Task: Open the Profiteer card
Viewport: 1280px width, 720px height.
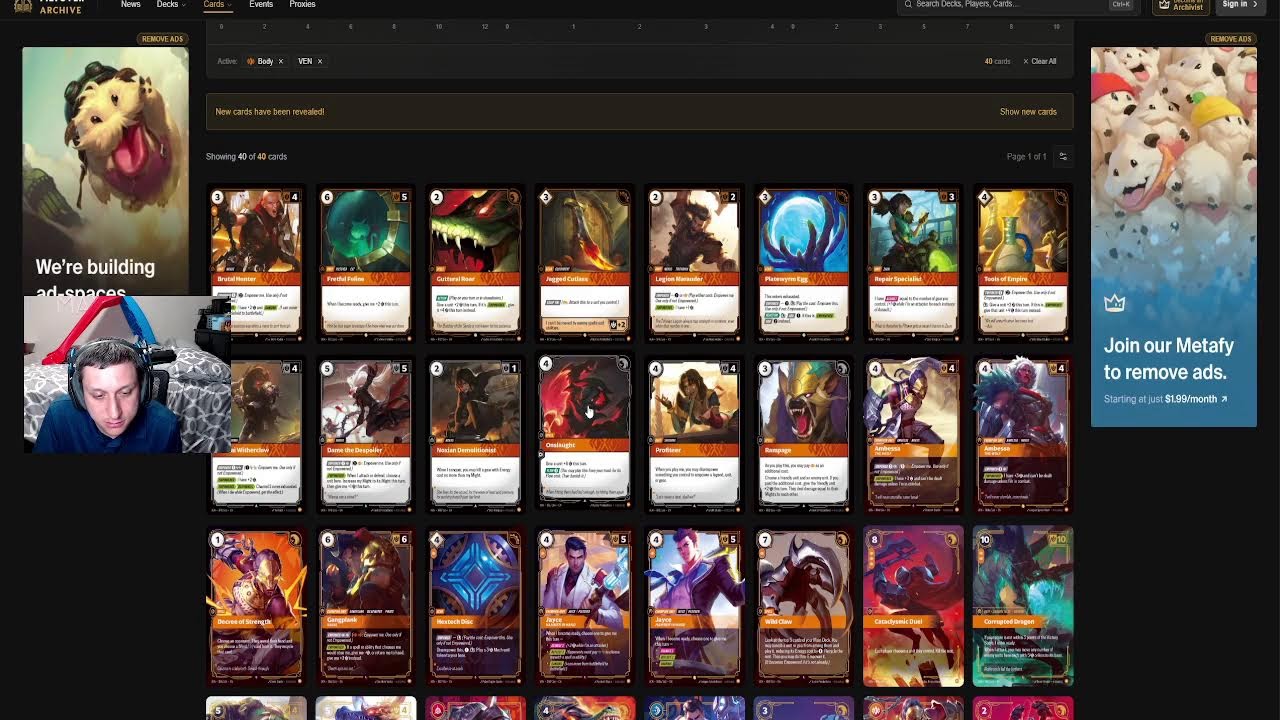Action: click(694, 436)
